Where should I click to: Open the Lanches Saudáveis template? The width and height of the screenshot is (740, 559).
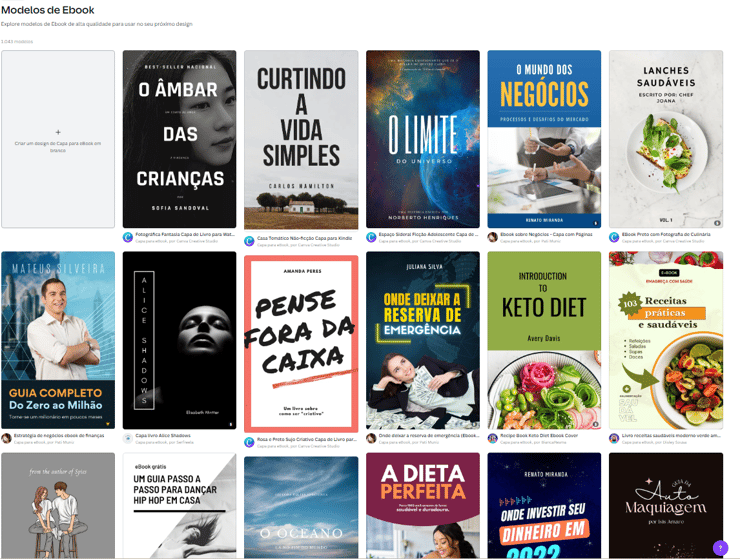click(x=666, y=139)
